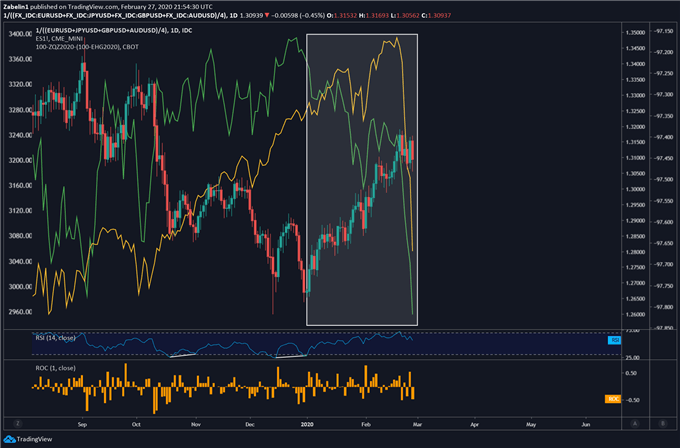The width and height of the screenshot is (680, 448).
Task: Click the Apr label on time axis
Action: click(474, 424)
